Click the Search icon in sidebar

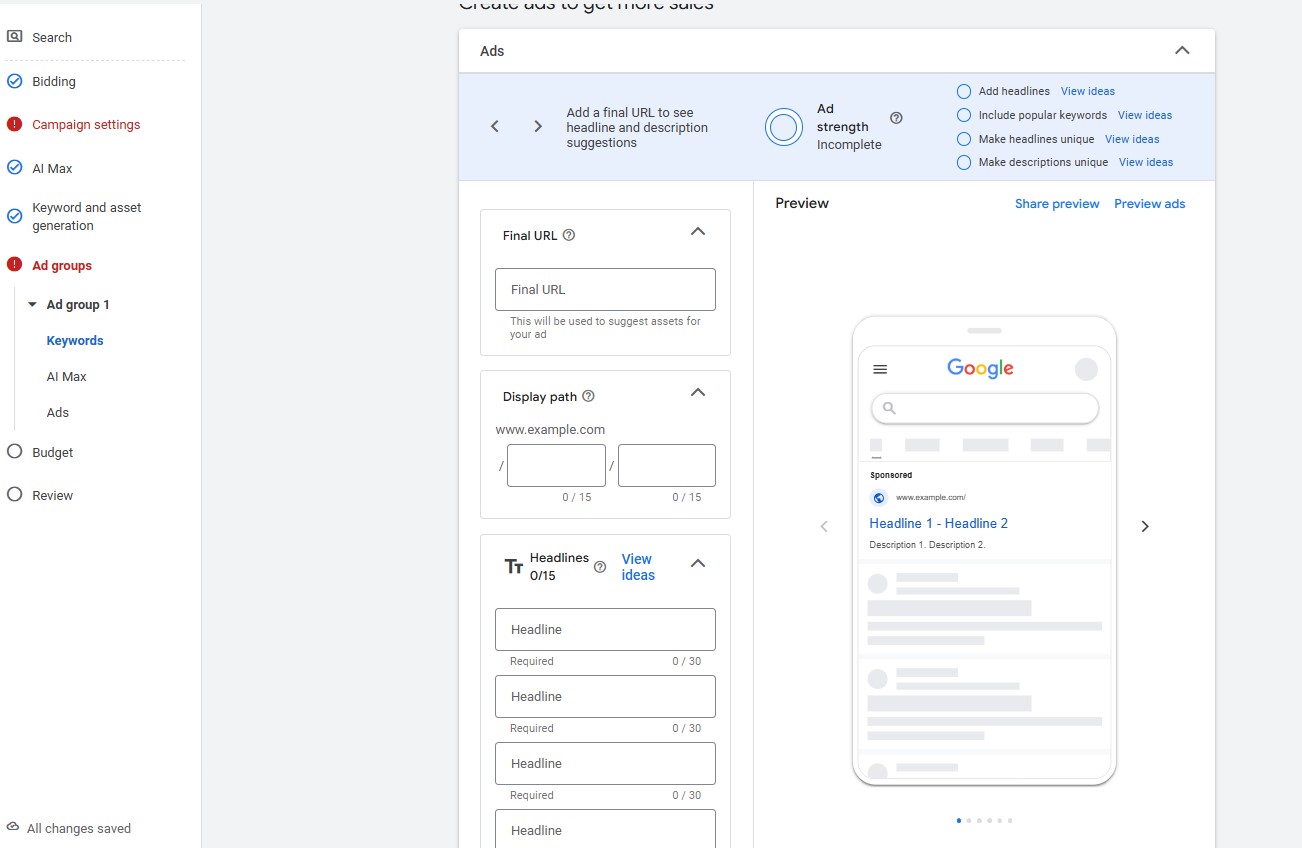(15, 37)
